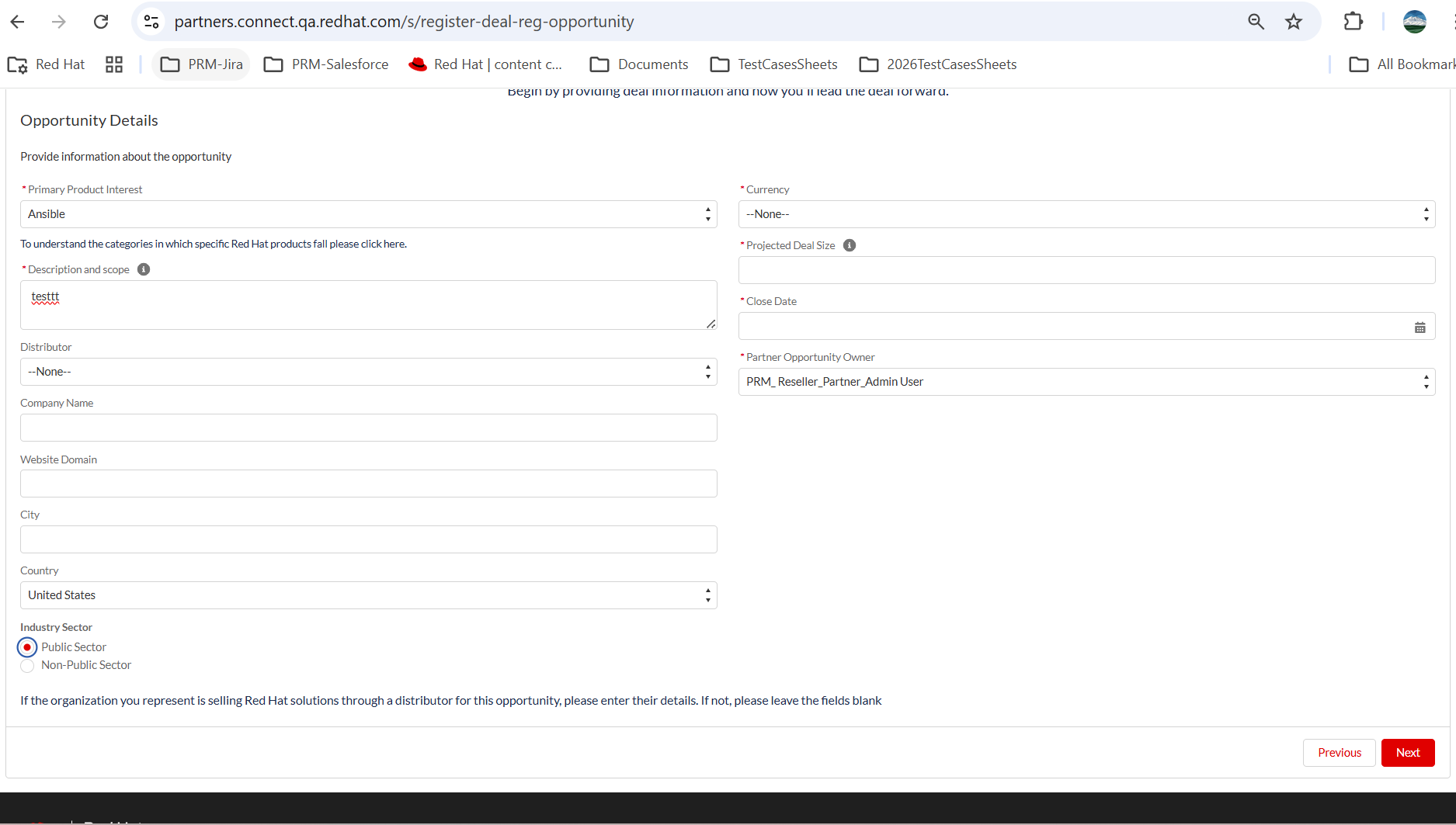The width and height of the screenshot is (1456, 825).
Task: Reload the current page
Action: pyautogui.click(x=101, y=22)
